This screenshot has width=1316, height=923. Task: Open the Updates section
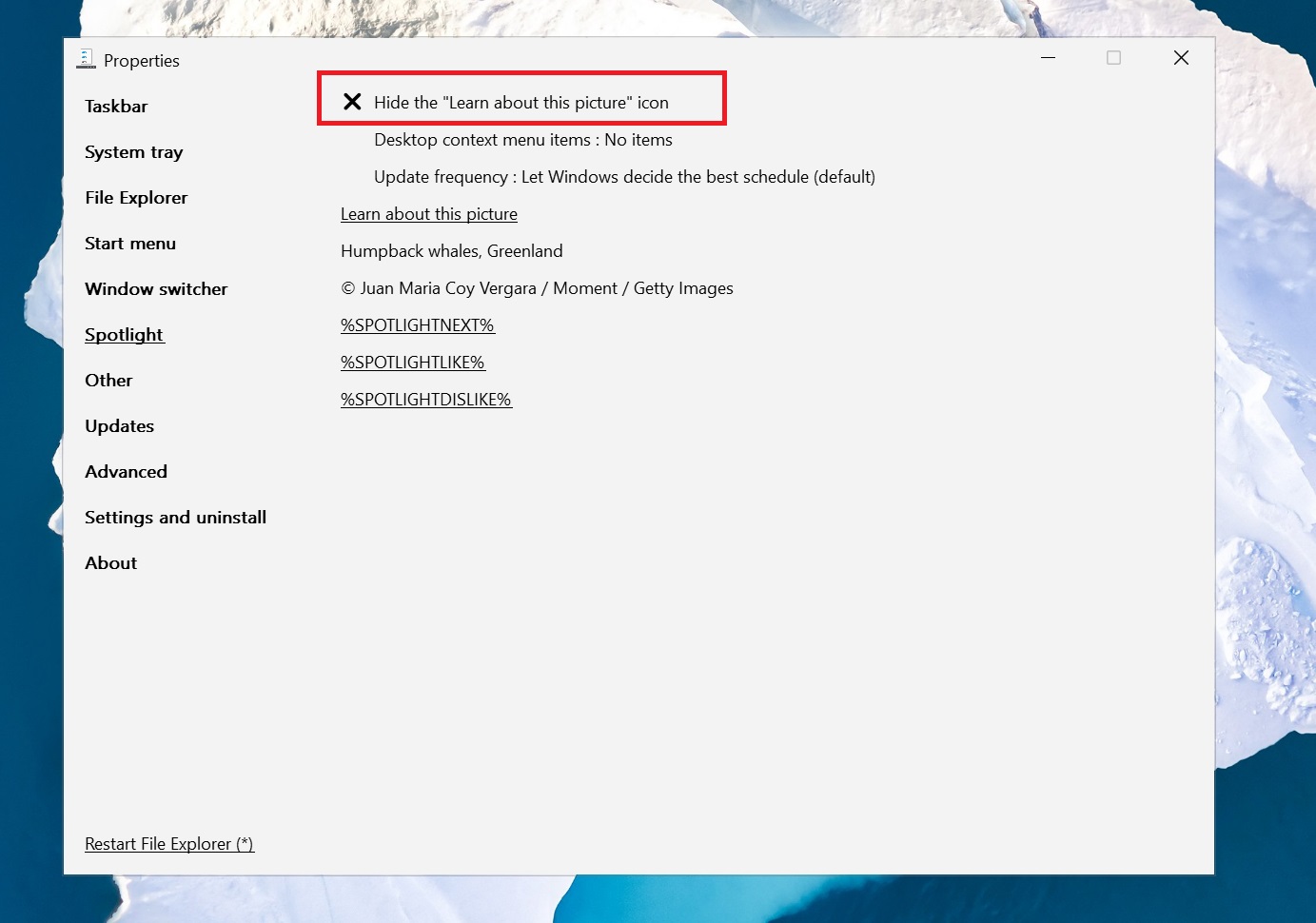click(x=119, y=425)
